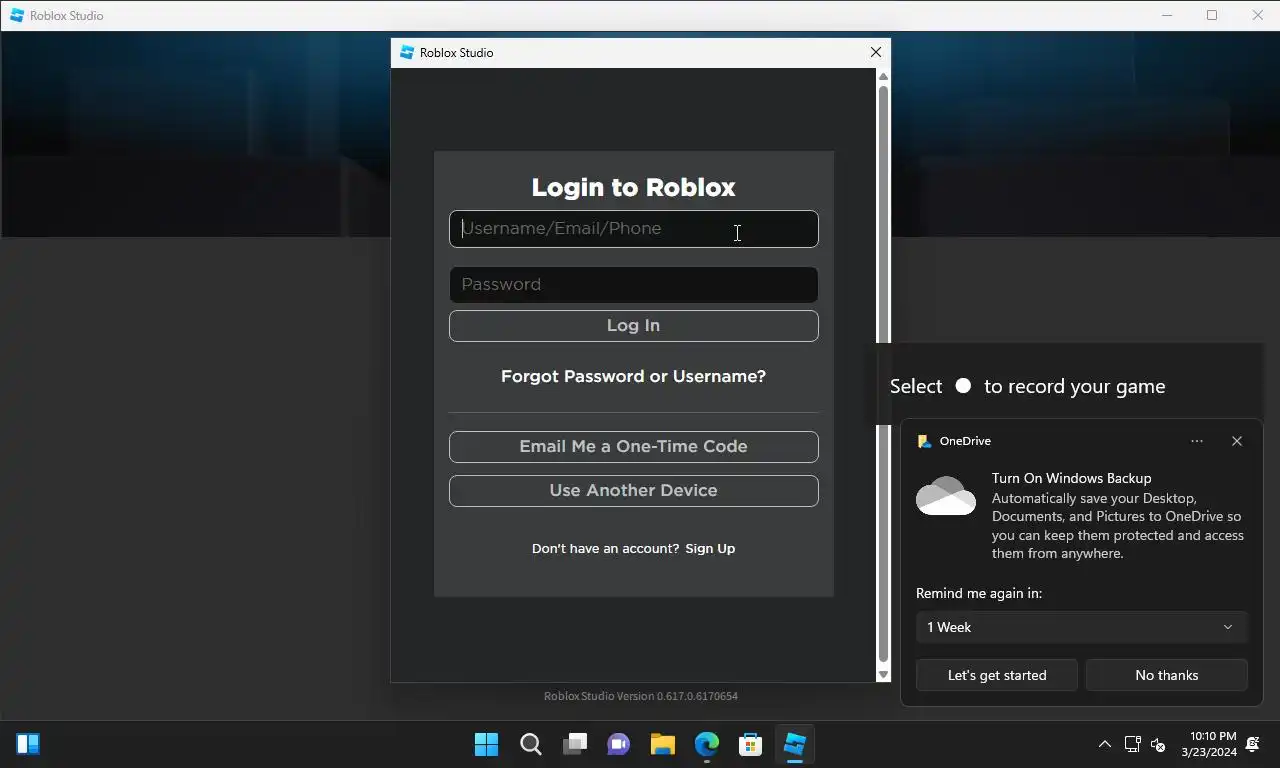
Task: Dismiss the OneDrive notification
Action: (1237, 441)
